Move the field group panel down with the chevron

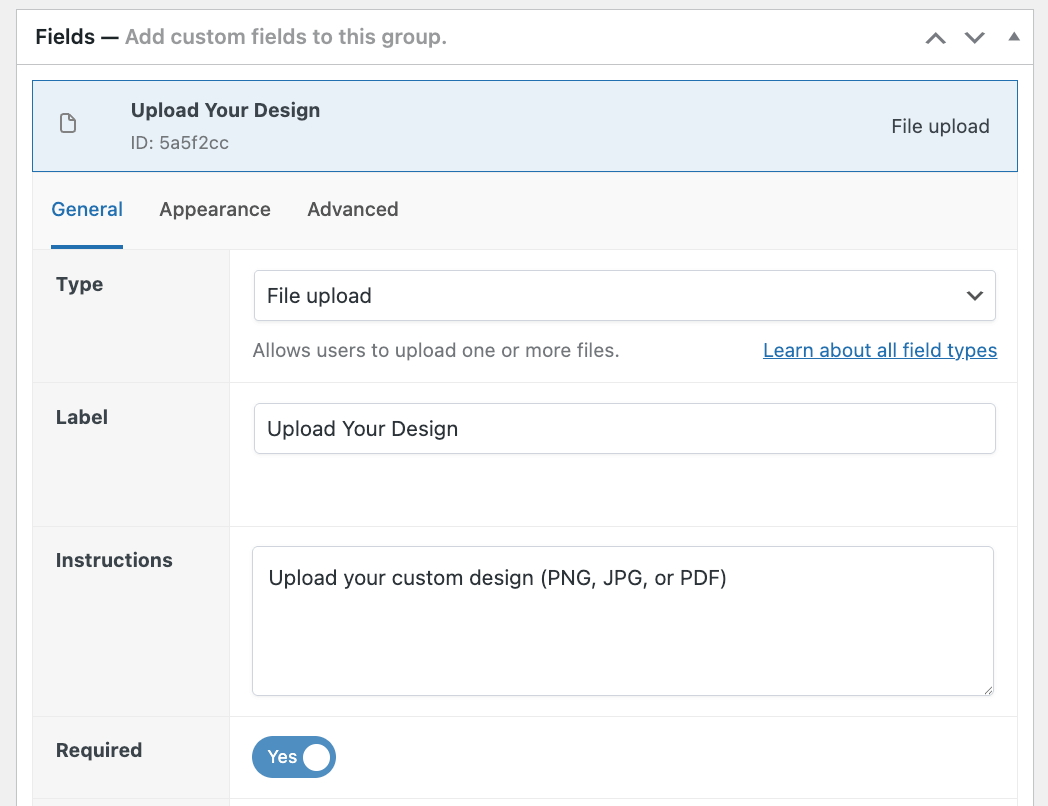point(973,37)
